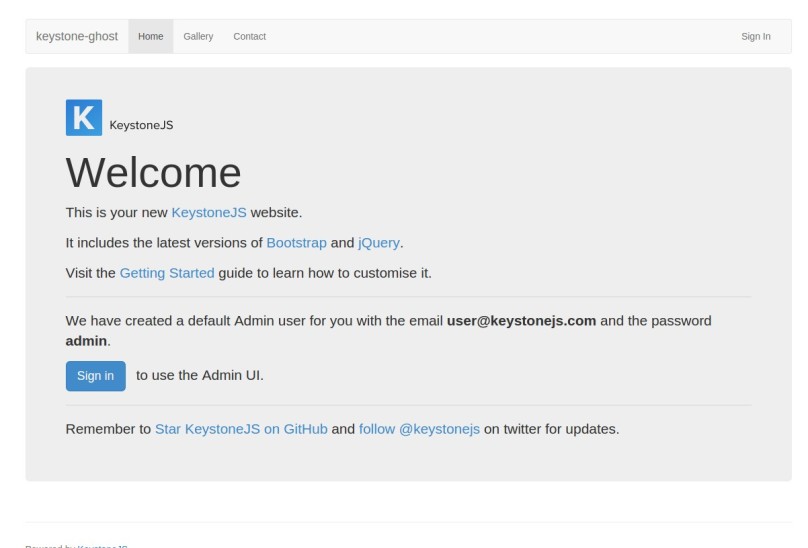The height and width of the screenshot is (548, 808).
Task: Open the follow @keystonejs link
Action: (419, 429)
